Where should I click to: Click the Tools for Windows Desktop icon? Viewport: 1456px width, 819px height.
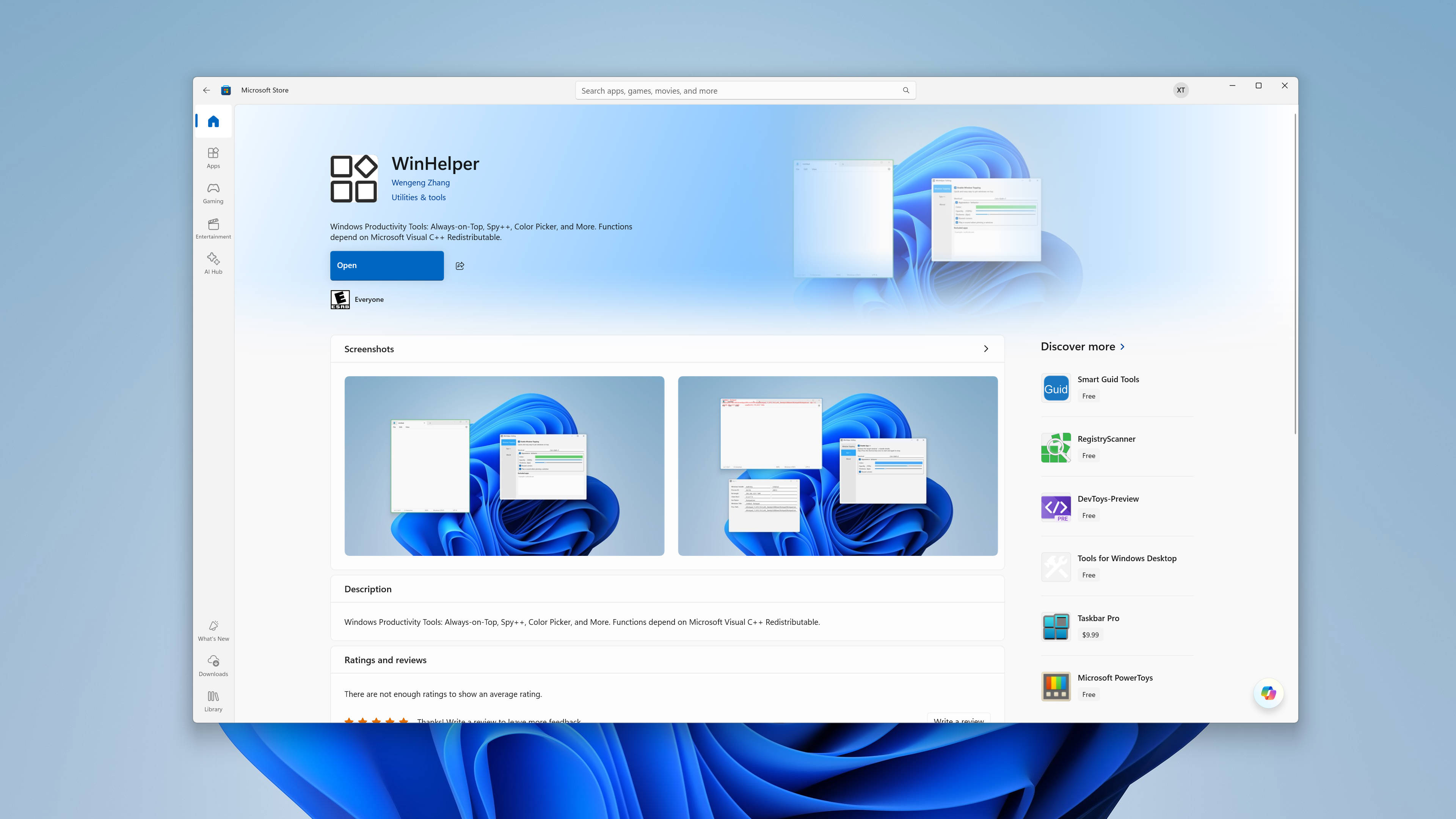coord(1056,567)
